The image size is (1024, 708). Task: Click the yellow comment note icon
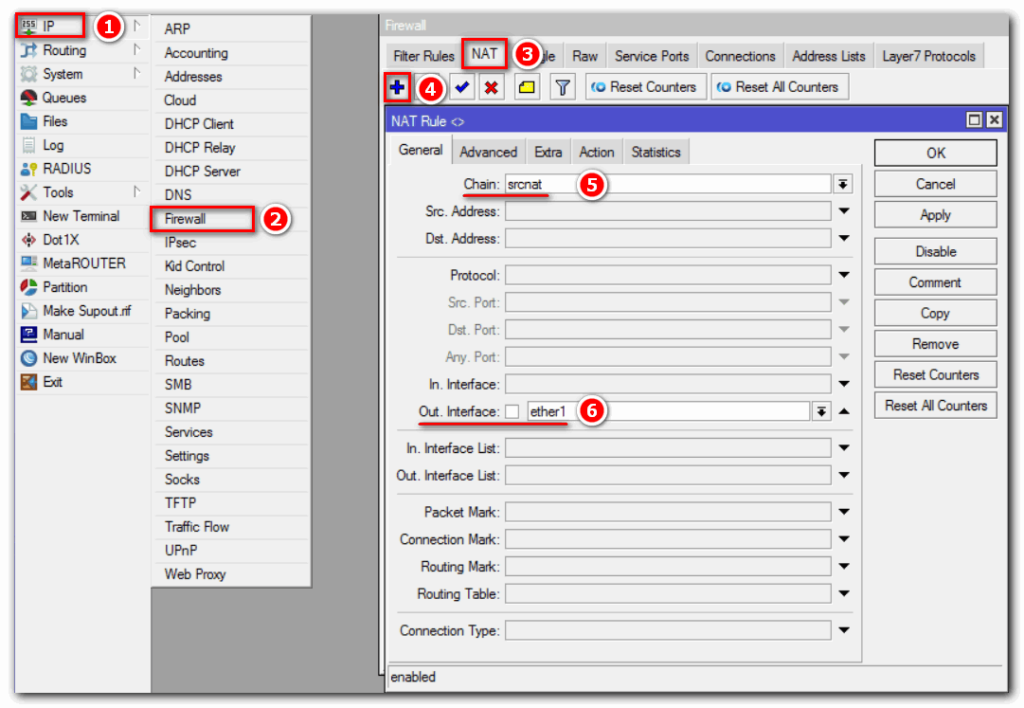point(527,88)
